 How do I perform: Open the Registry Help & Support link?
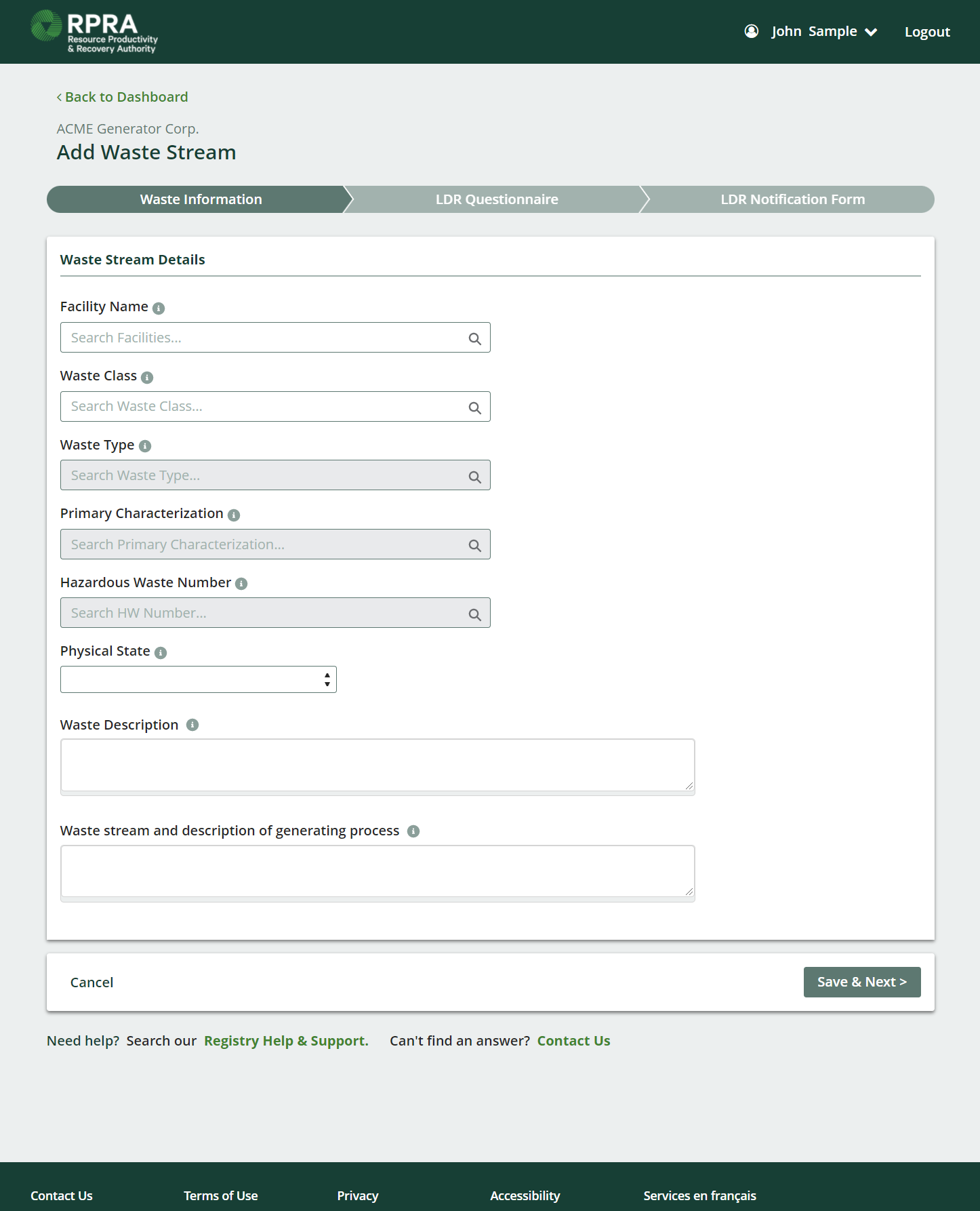[286, 1041]
